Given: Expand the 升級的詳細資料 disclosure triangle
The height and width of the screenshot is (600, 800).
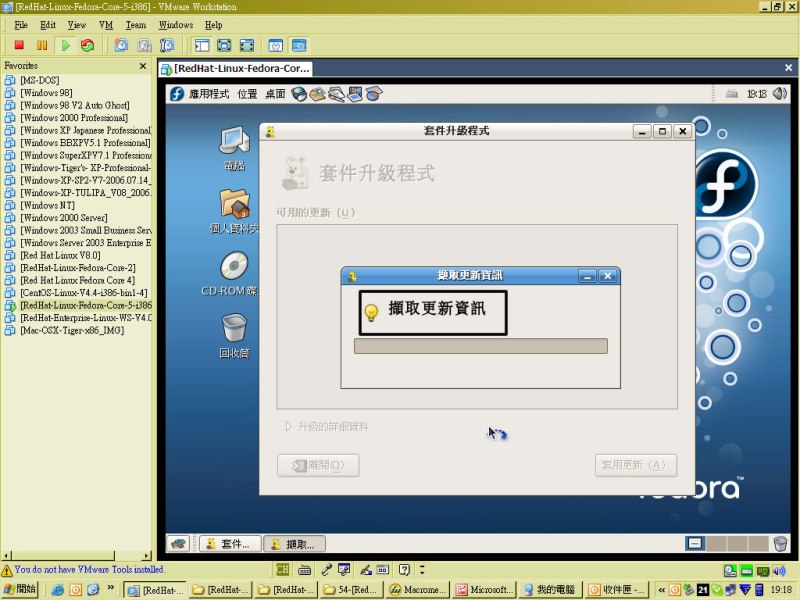Looking at the screenshot, I should pyautogui.click(x=288, y=426).
